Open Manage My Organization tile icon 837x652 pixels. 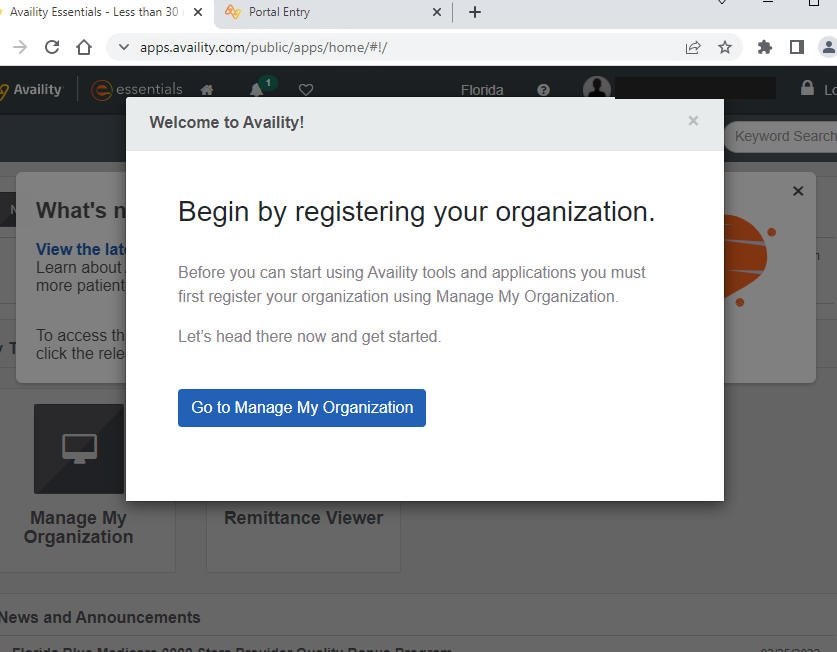click(x=79, y=449)
